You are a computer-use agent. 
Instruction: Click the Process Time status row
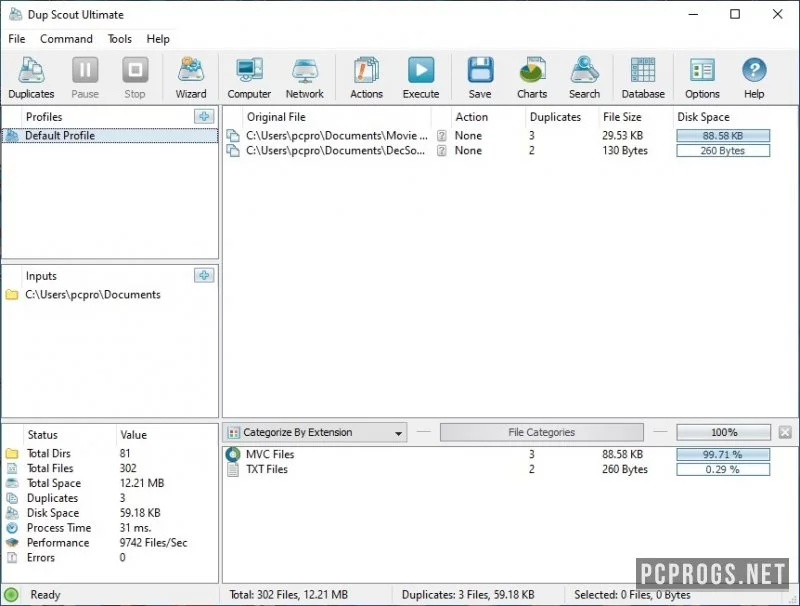click(x=110, y=528)
